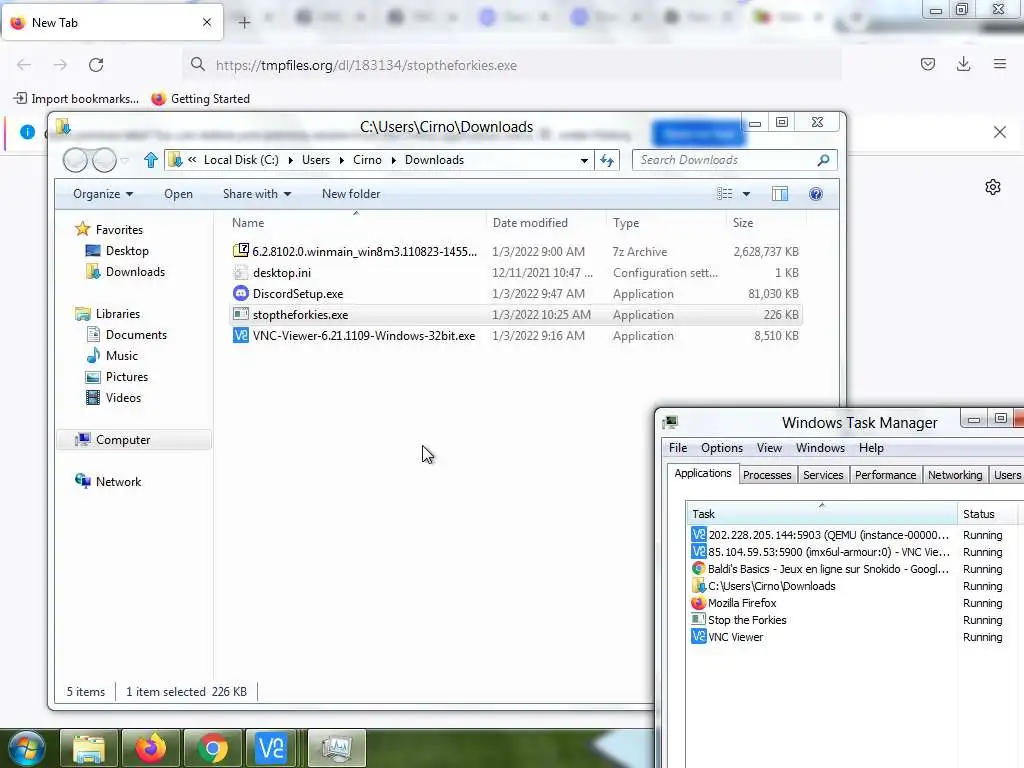Open the Share with dropdown
Viewport: 1024px width, 768px height.
point(257,194)
